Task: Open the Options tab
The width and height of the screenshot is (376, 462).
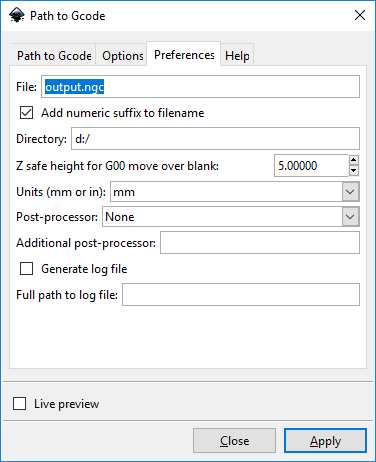Action: pyautogui.click(x=123, y=56)
